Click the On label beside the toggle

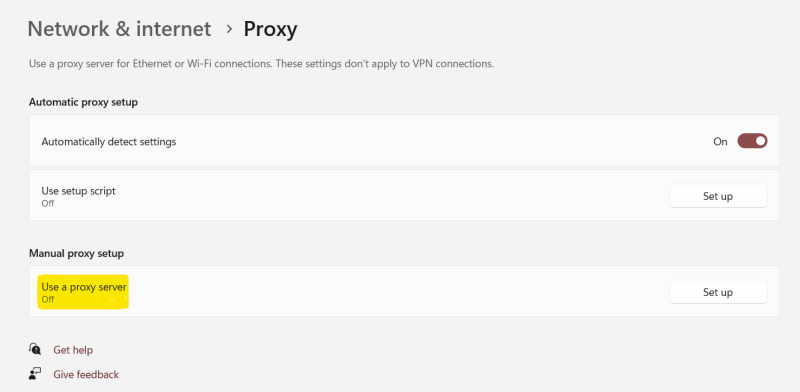(x=720, y=142)
